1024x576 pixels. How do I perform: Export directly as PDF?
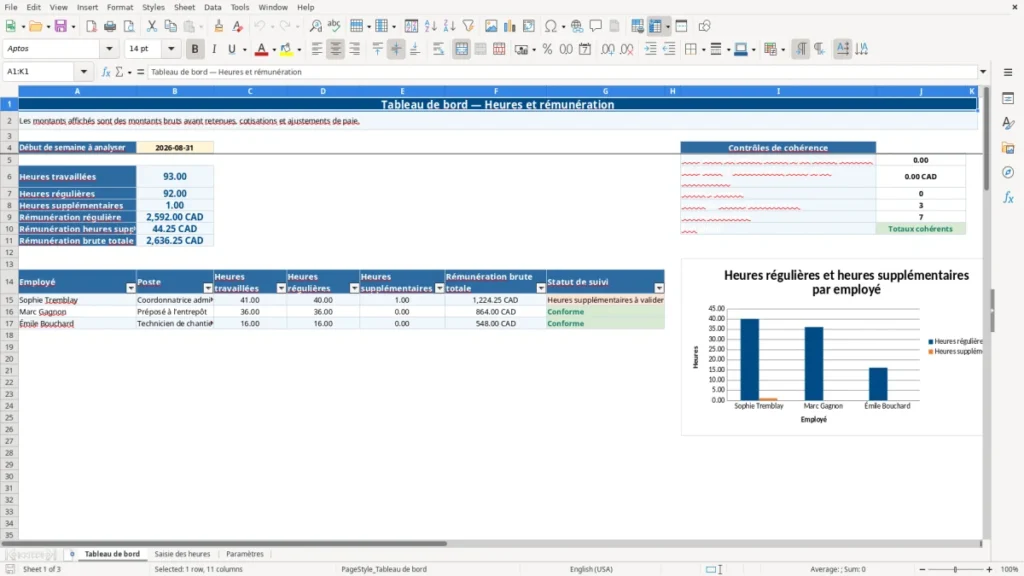point(91,26)
